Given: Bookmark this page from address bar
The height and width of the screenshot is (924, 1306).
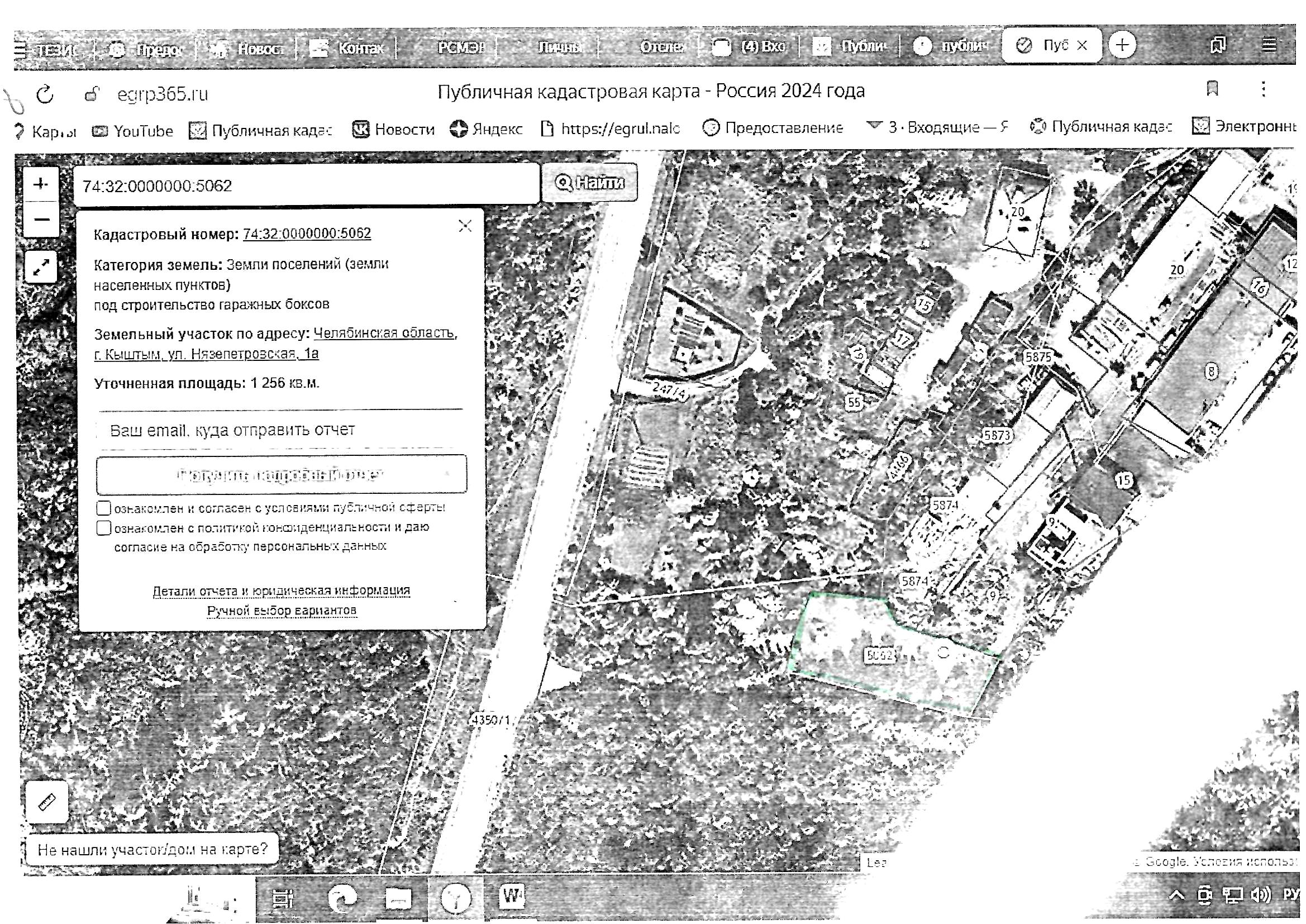Looking at the screenshot, I should [1212, 89].
